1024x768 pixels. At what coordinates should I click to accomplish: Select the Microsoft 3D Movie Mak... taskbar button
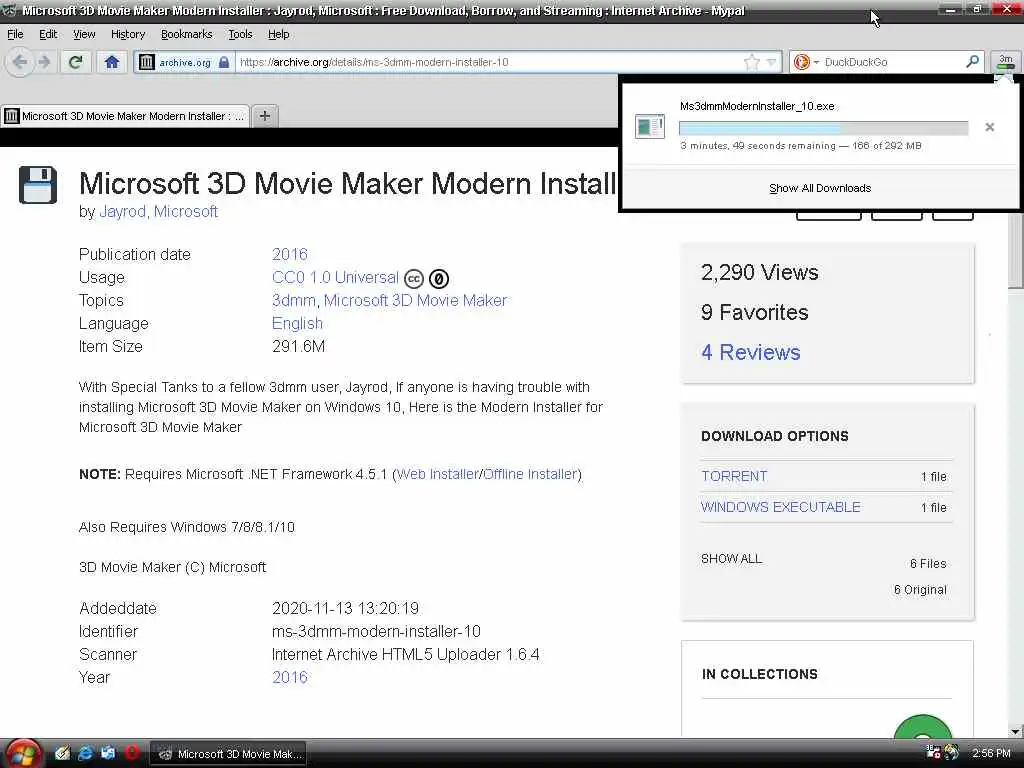click(x=229, y=754)
